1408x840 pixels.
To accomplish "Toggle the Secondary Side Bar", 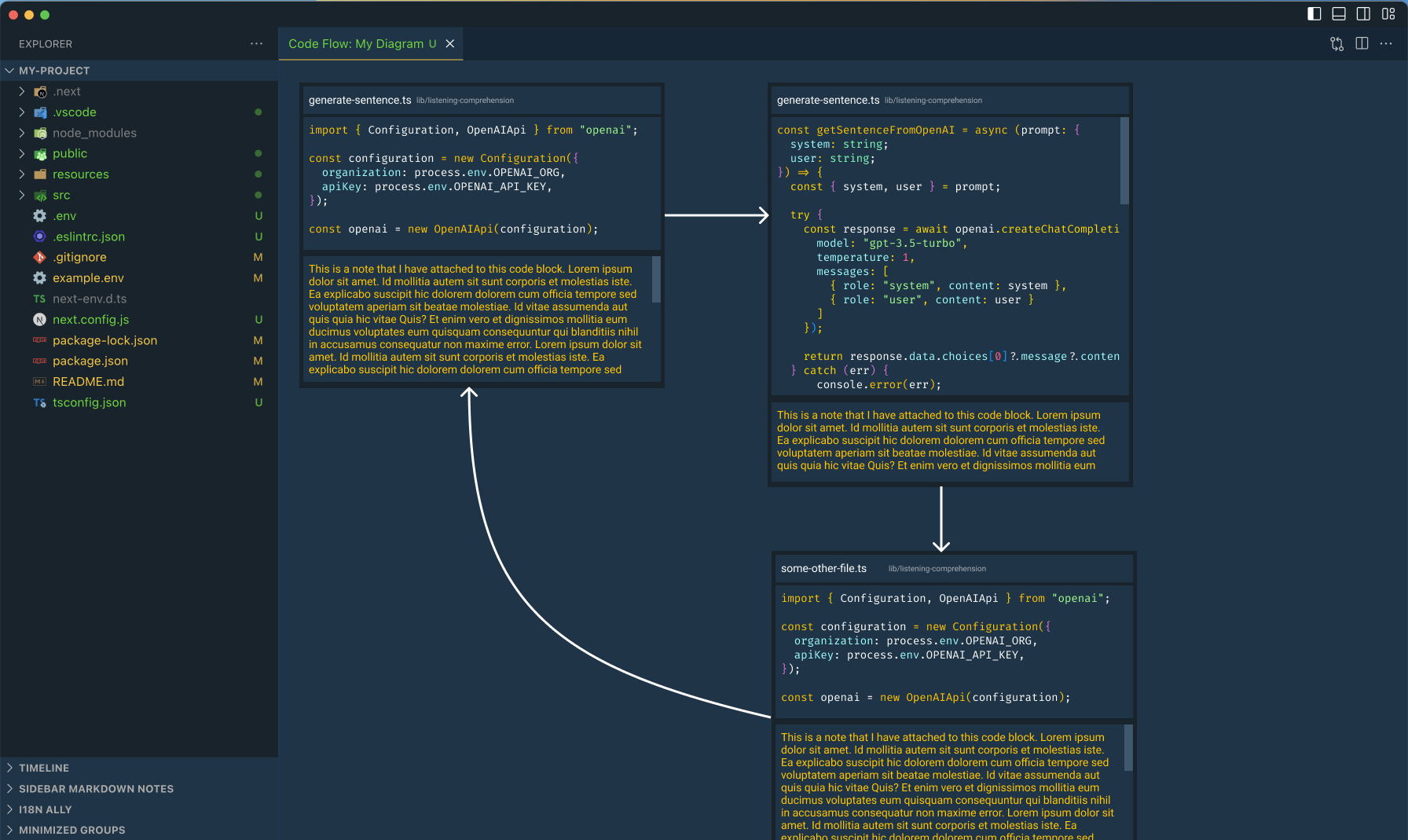I will coord(1362,13).
